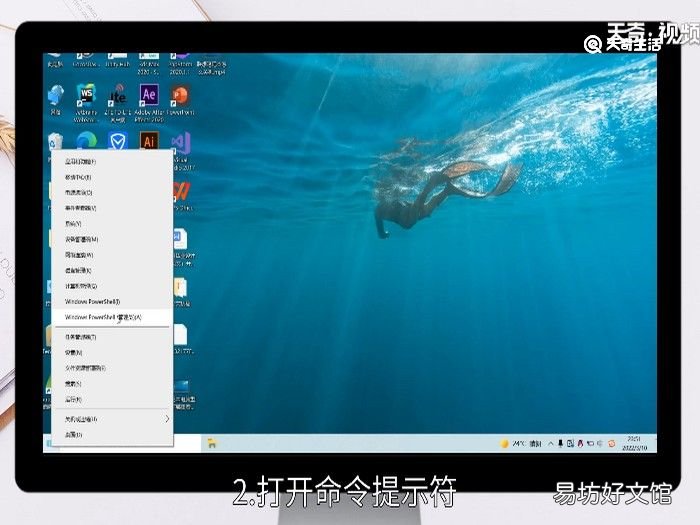Show hidden tray icons with the up chevron
This screenshot has width=700, height=525.
point(550,443)
